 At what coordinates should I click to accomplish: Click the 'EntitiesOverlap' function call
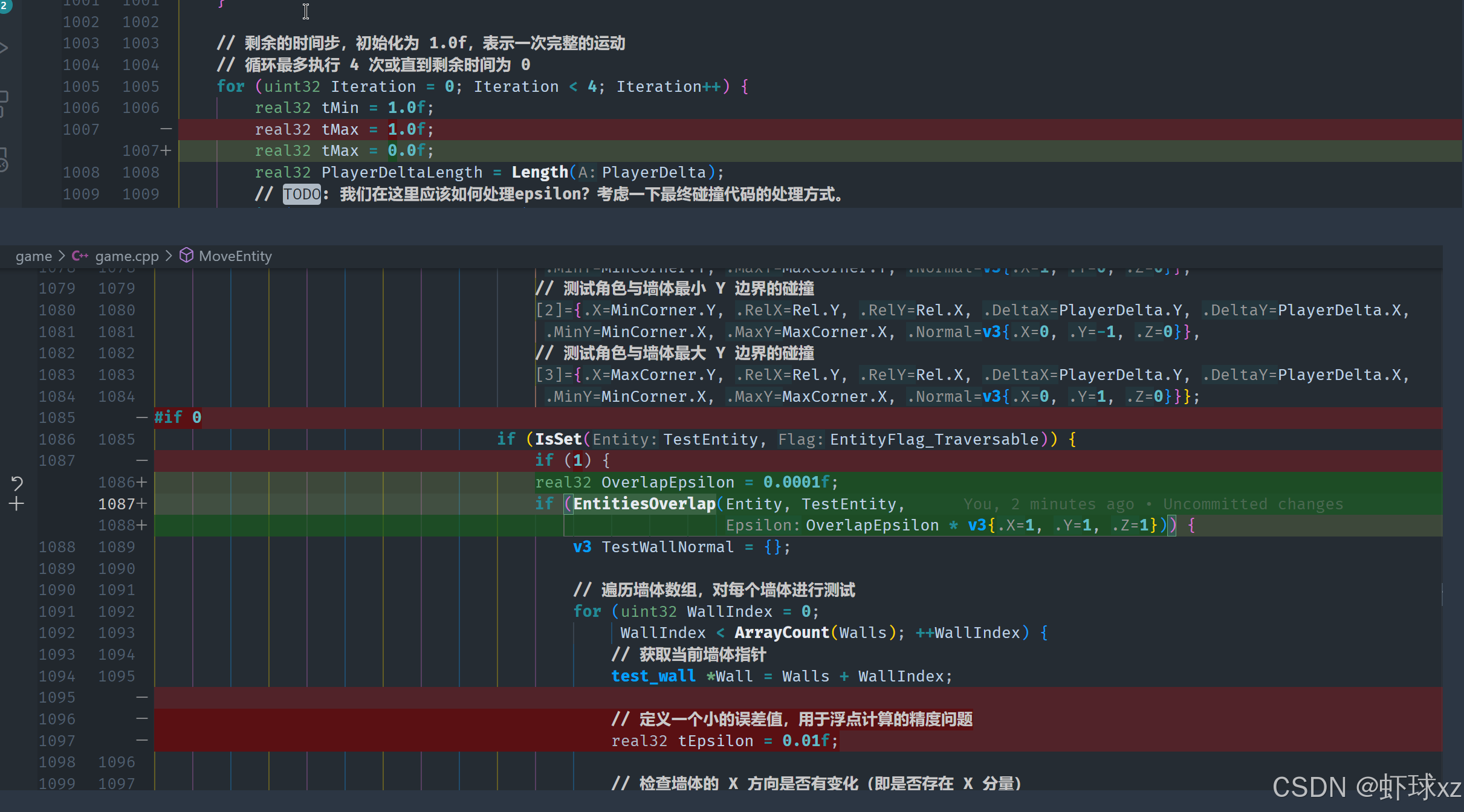[x=644, y=504]
